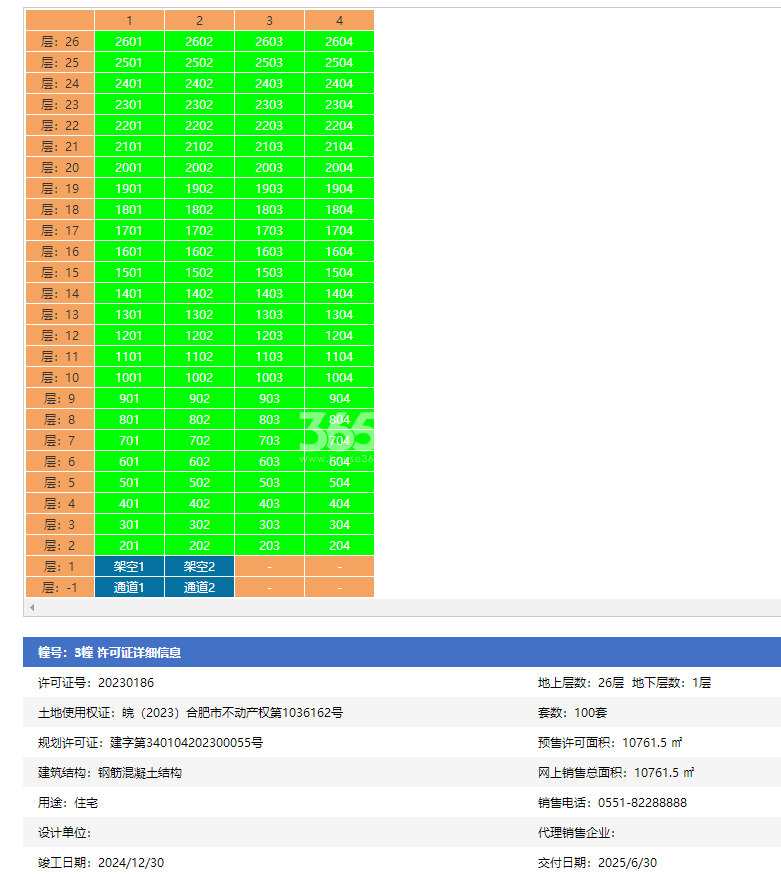Click unit 2403 in the table
Viewport: 781px width, 874px height.
coord(269,84)
